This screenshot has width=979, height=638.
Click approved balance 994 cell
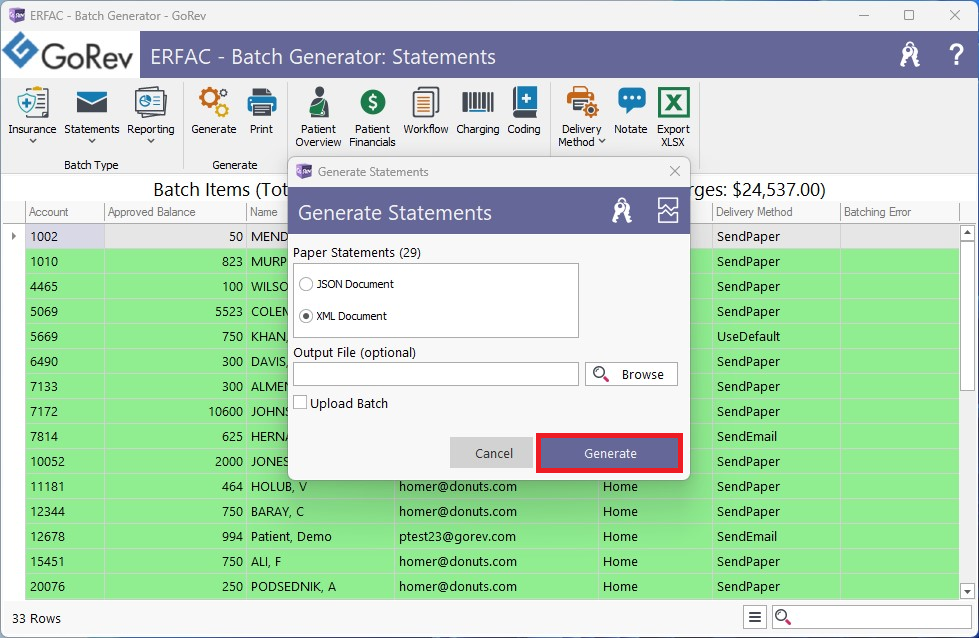[175, 536]
